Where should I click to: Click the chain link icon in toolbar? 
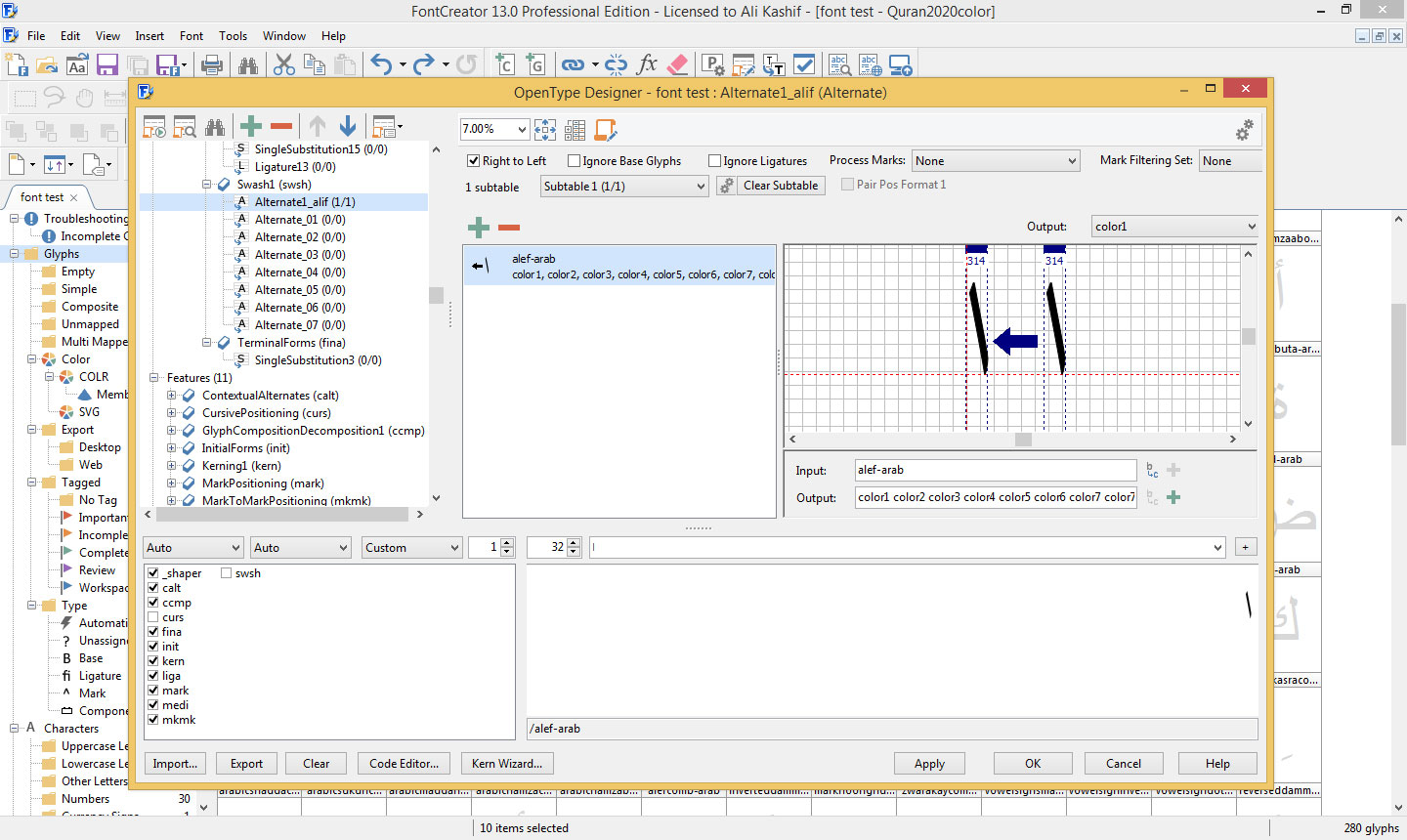(574, 65)
